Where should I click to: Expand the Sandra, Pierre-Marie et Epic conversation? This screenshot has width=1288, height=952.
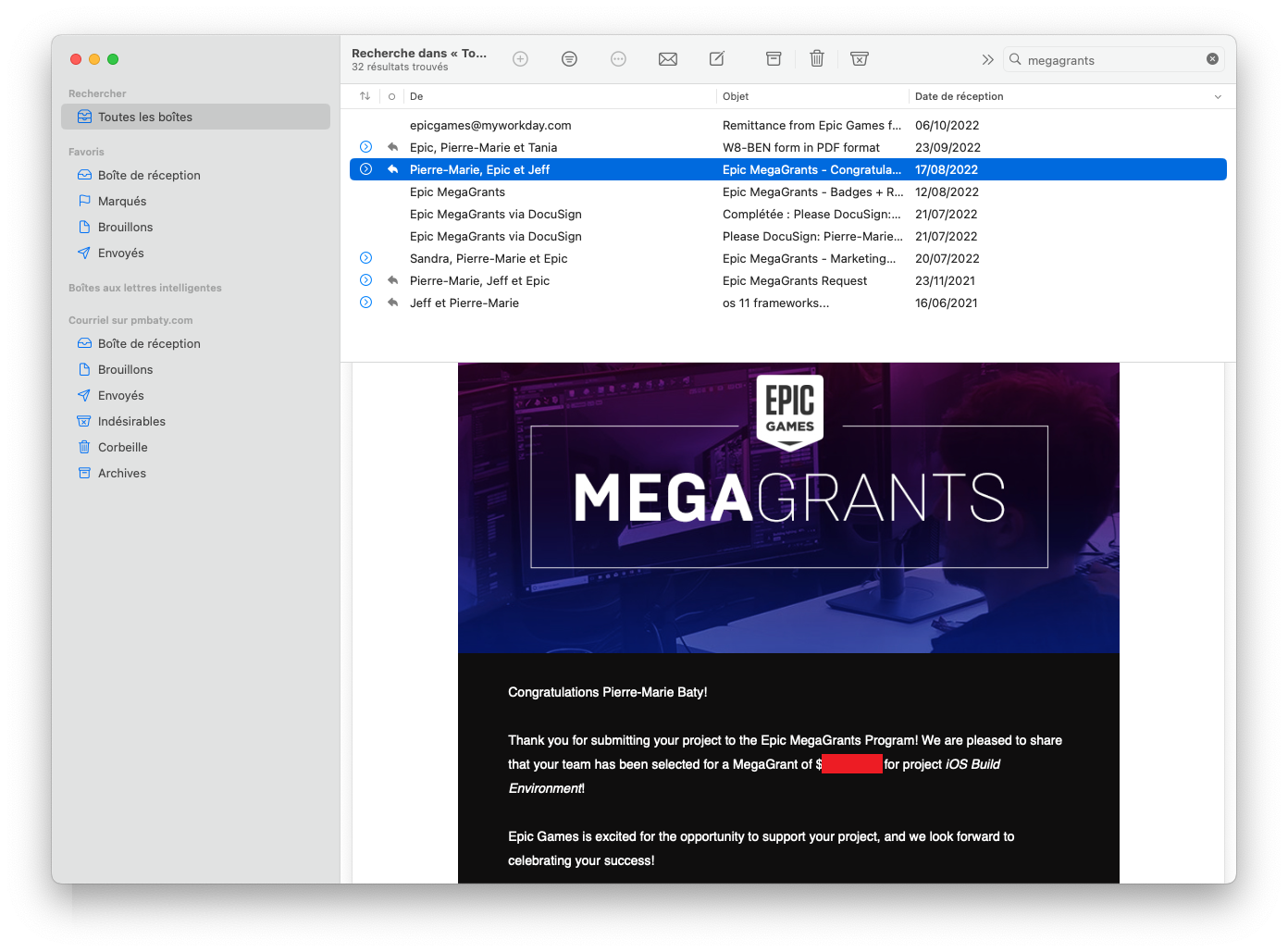(x=366, y=258)
